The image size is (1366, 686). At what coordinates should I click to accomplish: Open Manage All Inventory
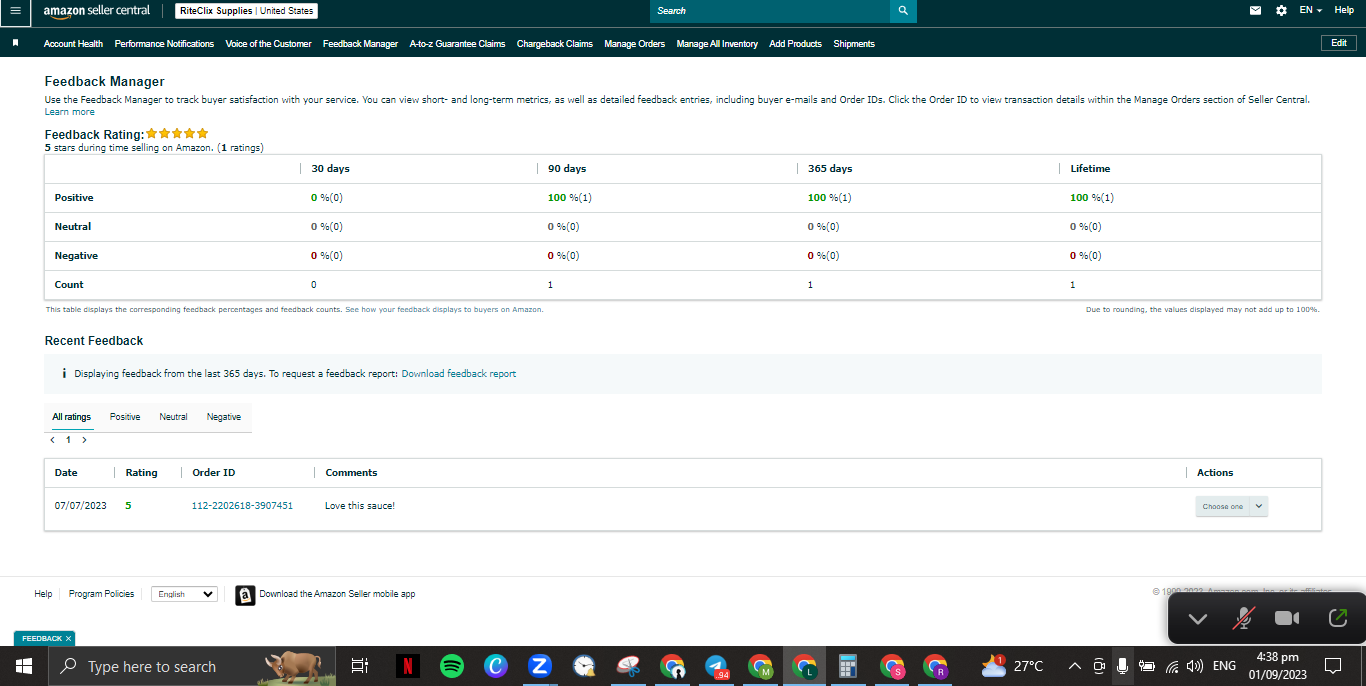point(717,44)
